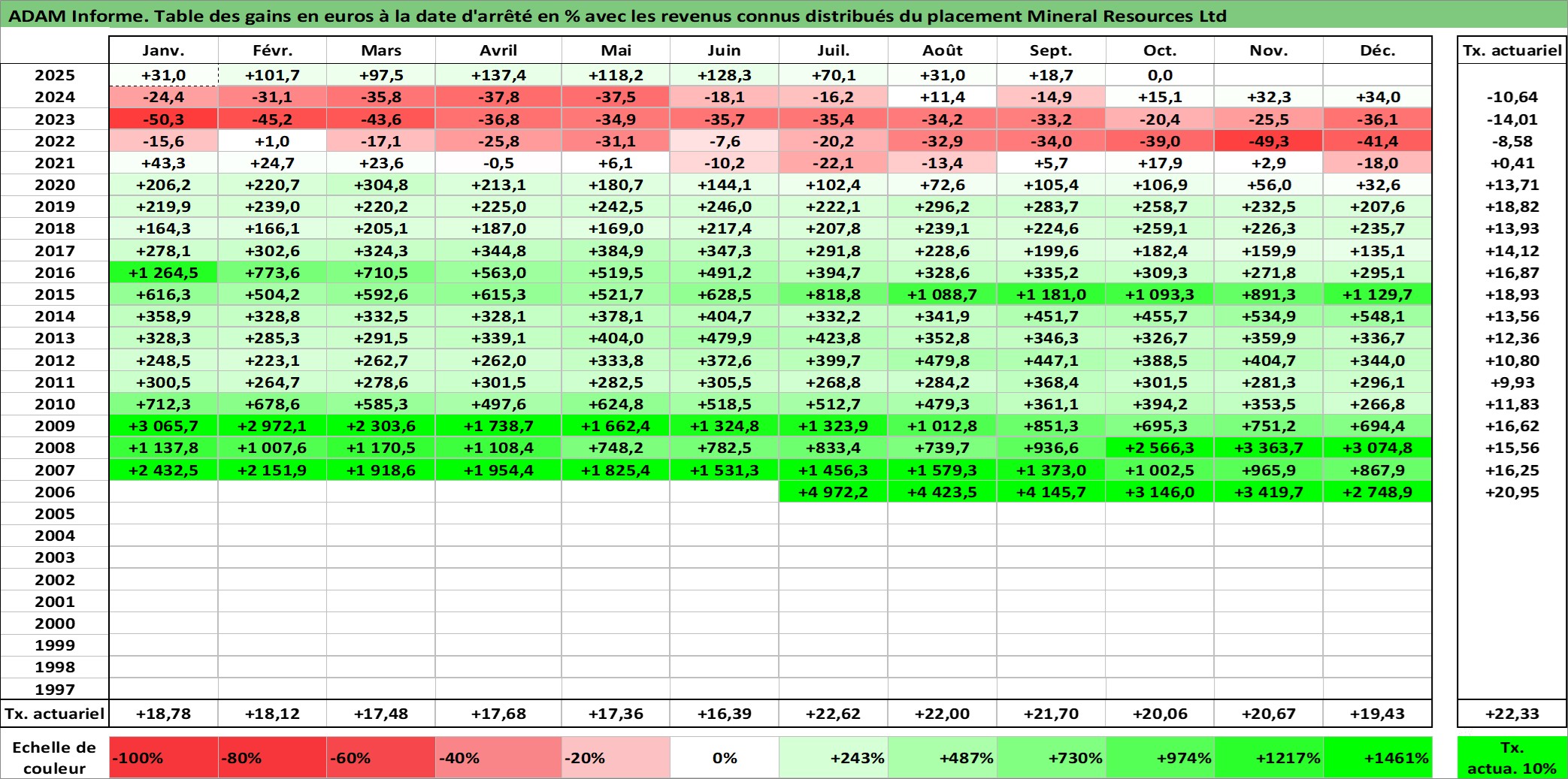Click the cell value +1 181,0

coord(1051,294)
